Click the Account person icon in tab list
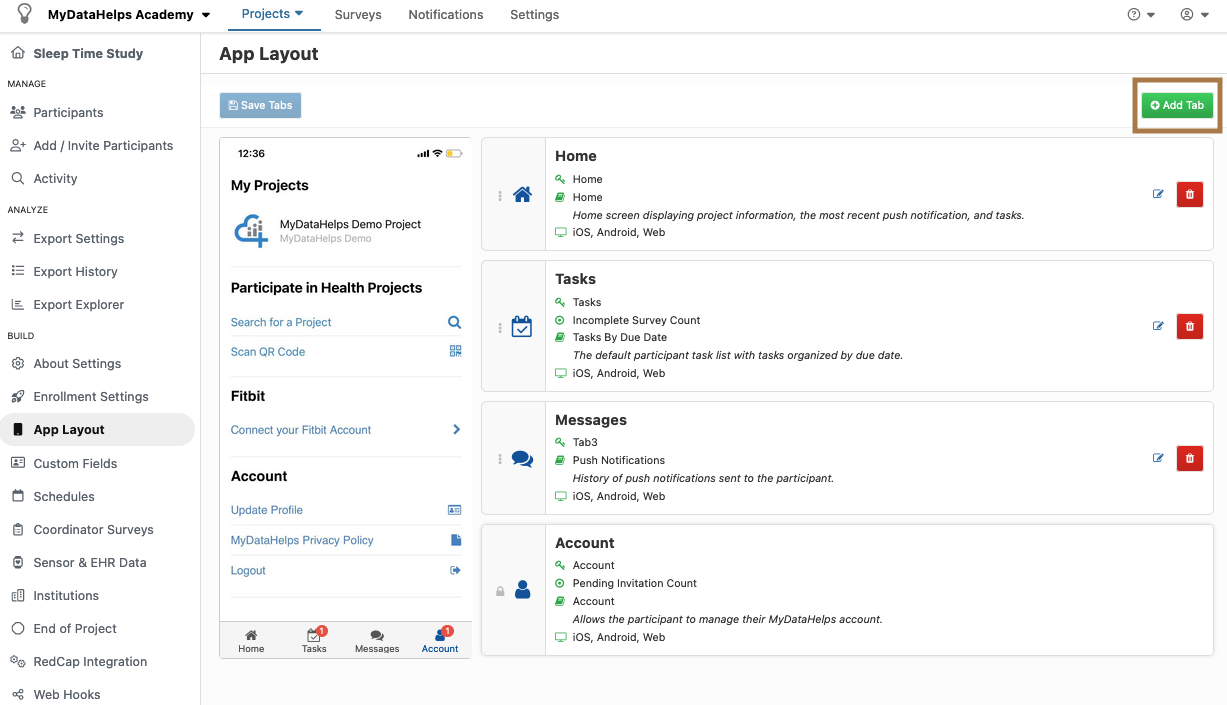This screenshot has width=1227, height=705. (x=522, y=590)
